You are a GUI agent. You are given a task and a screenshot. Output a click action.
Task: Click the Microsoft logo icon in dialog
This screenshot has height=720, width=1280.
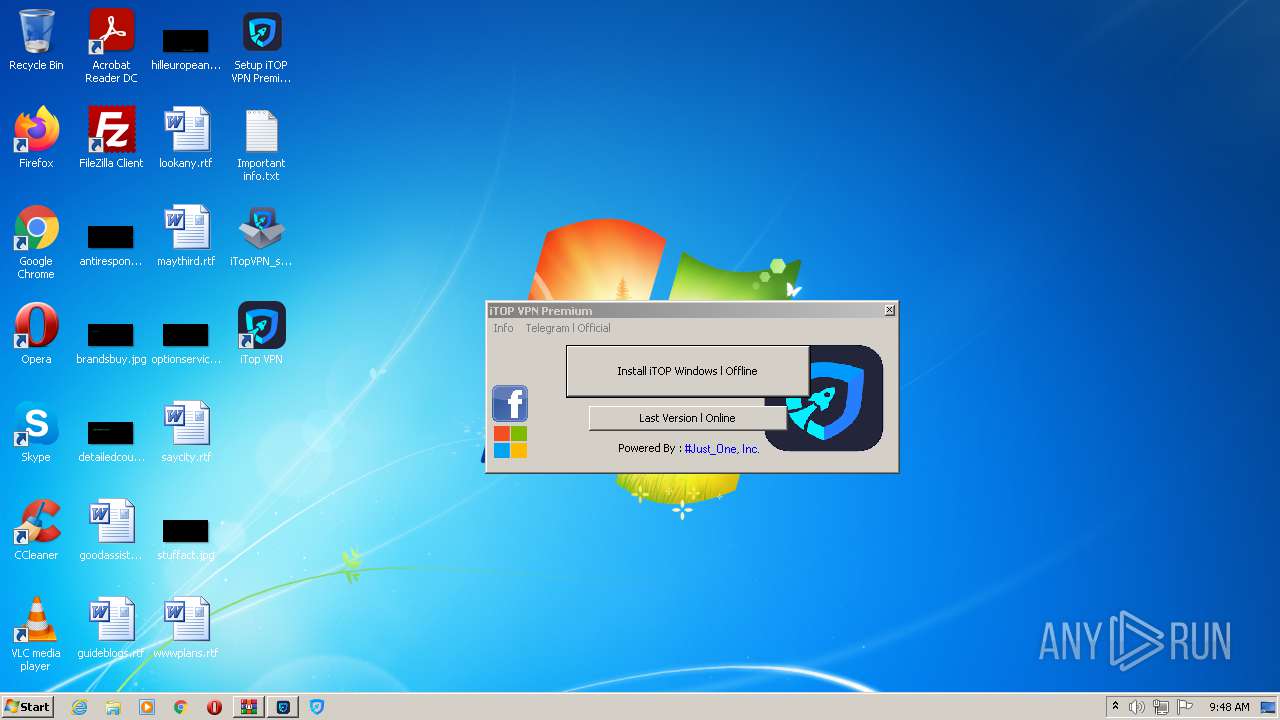[510, 442]
